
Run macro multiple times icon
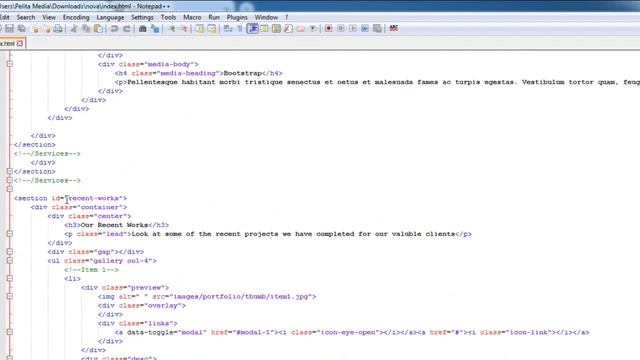[365, 29]
